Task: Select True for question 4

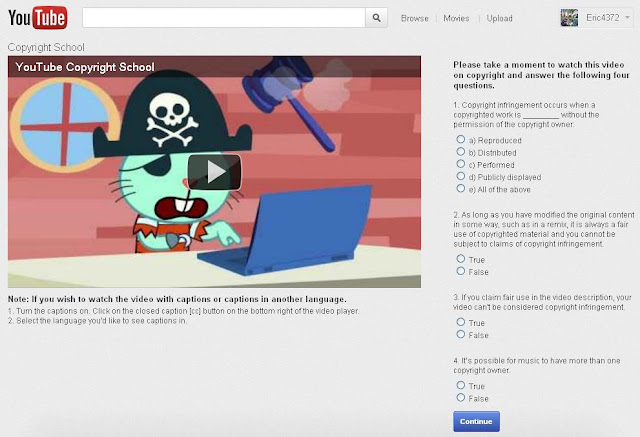Action: [x=461, y=385]
